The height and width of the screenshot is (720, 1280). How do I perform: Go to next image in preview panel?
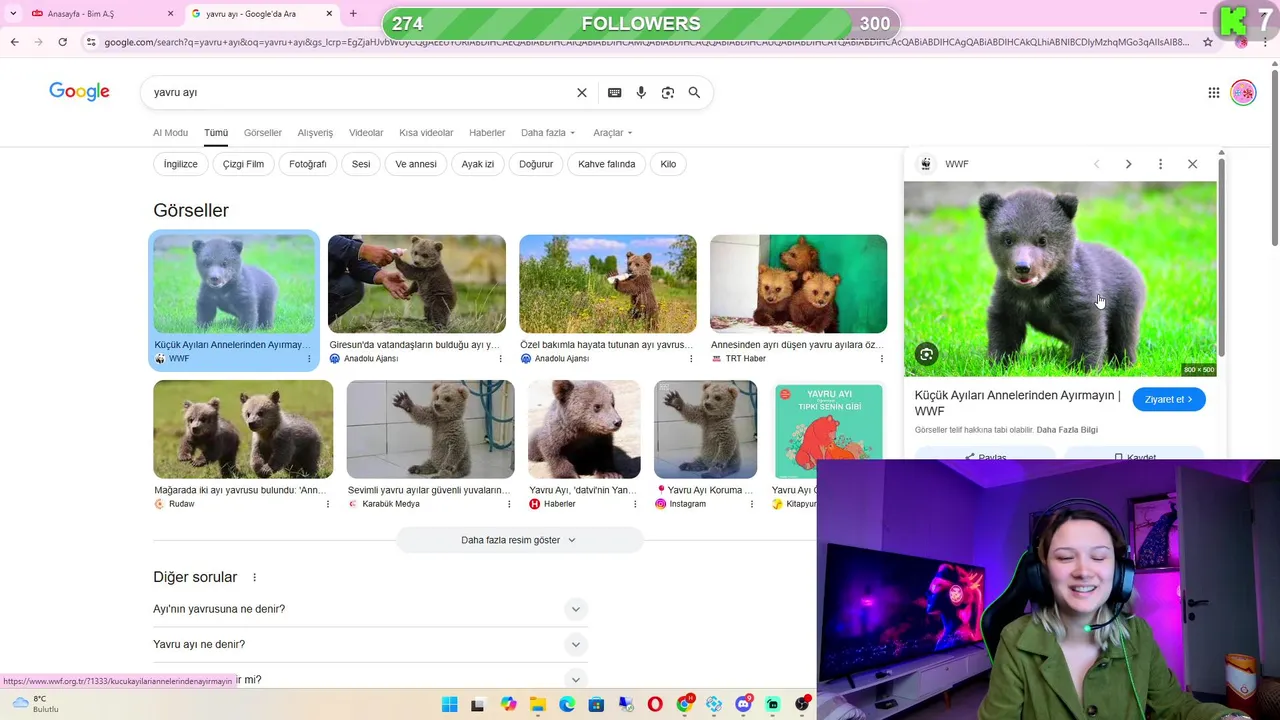[1128, 164]
